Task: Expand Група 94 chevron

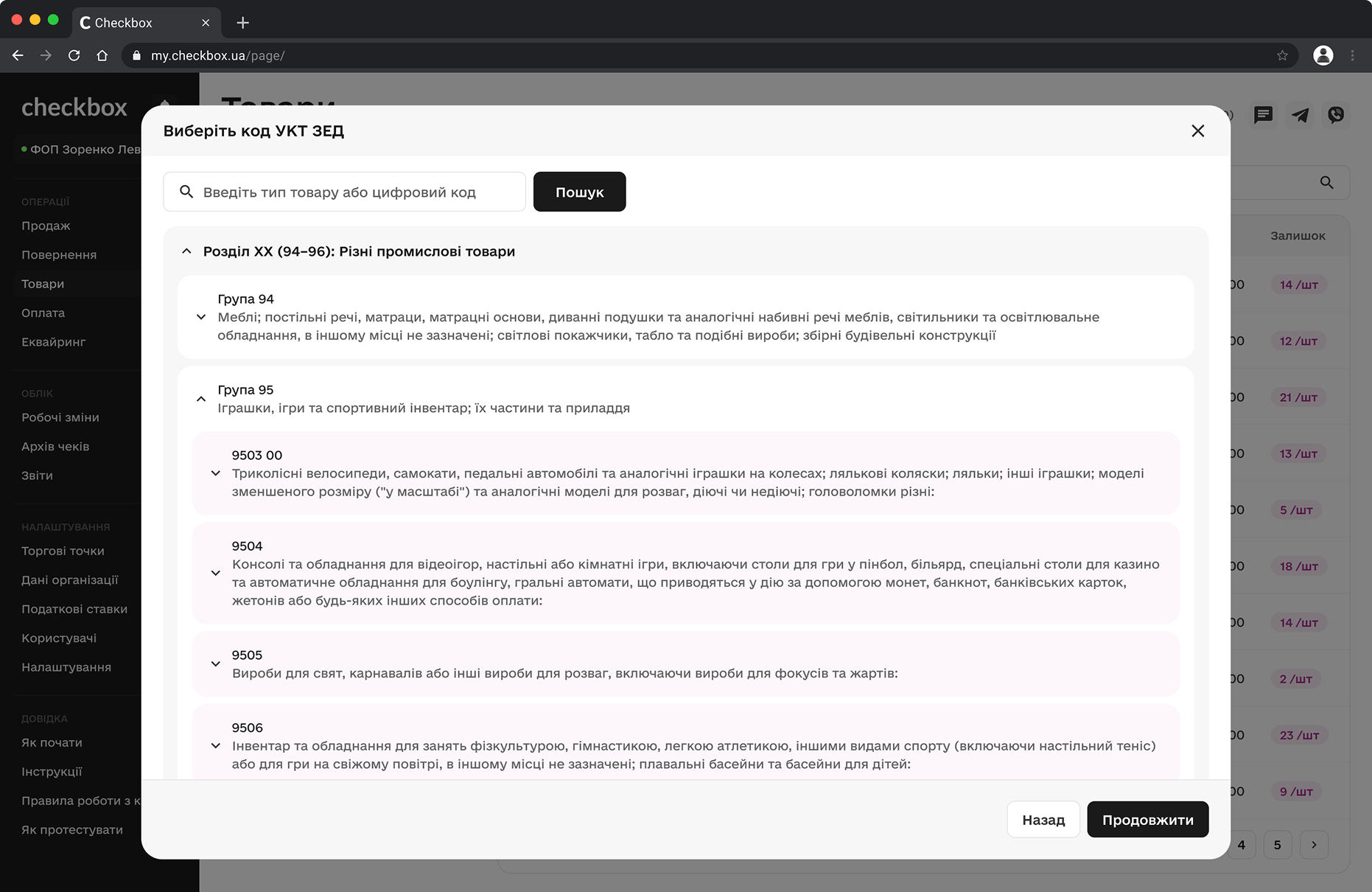Action: 201,317
